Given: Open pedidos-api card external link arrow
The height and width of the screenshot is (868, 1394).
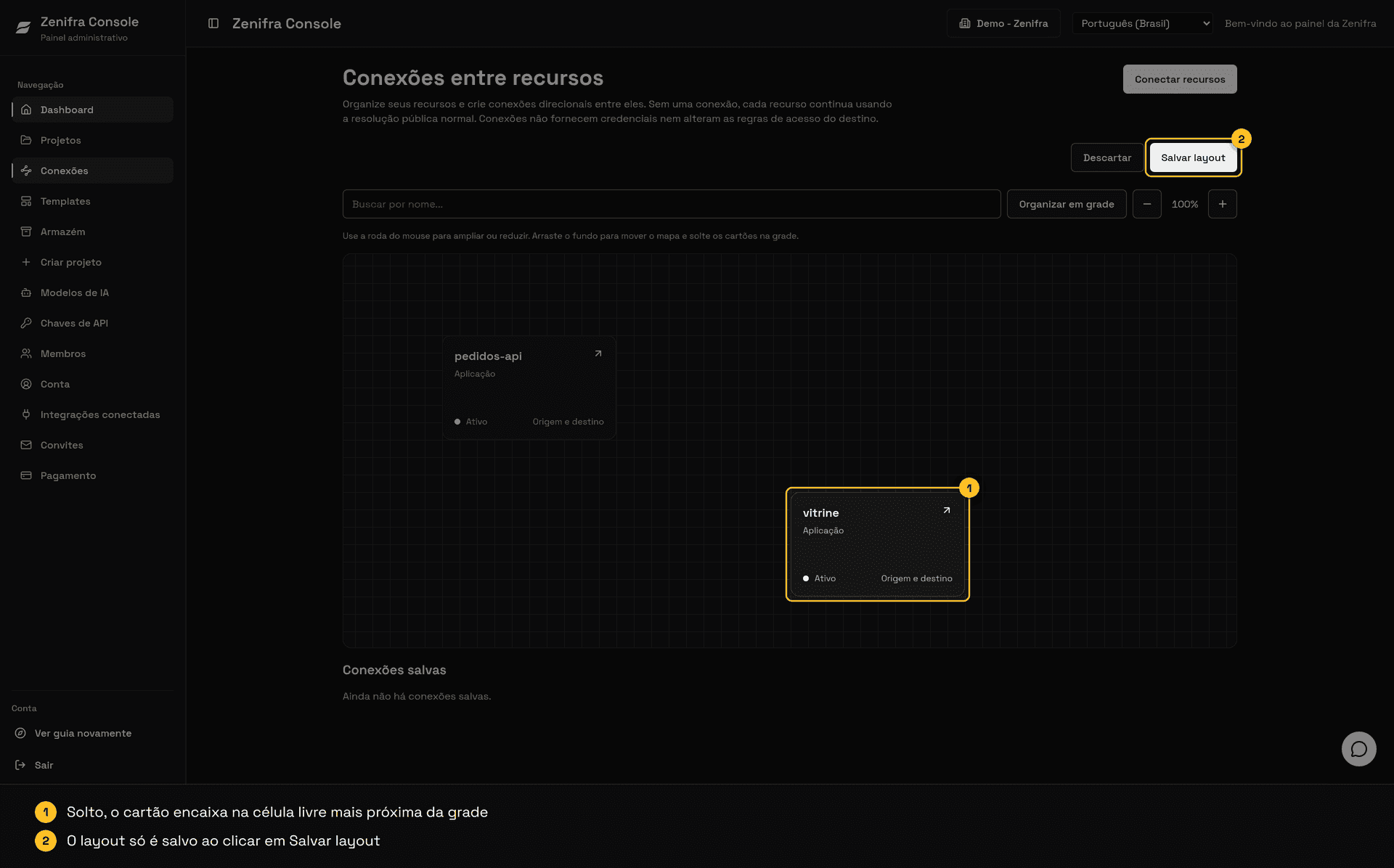Looking at the screenshot, I should [x=598, y=353].
